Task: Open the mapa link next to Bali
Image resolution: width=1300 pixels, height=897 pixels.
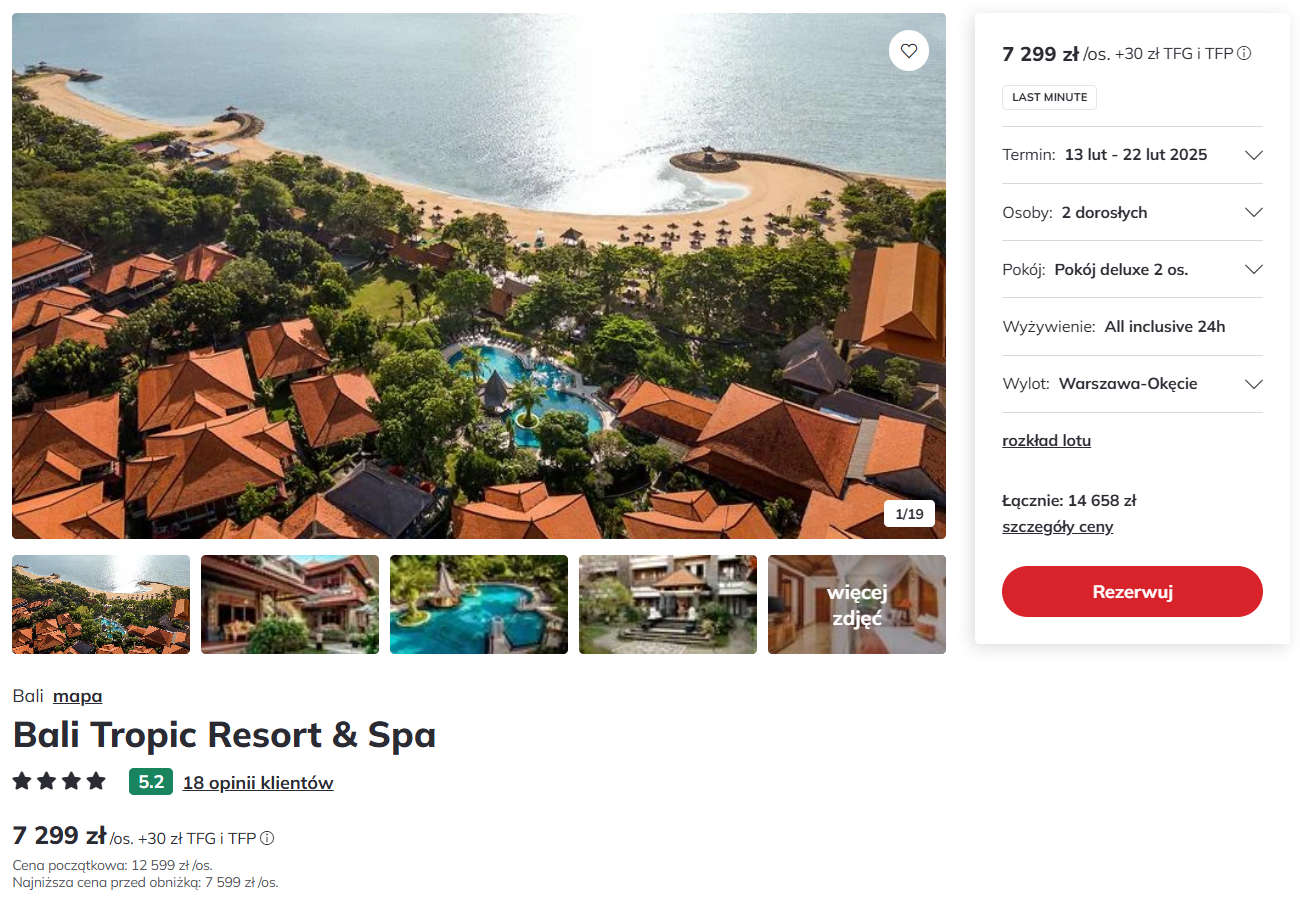Action: 77,696
